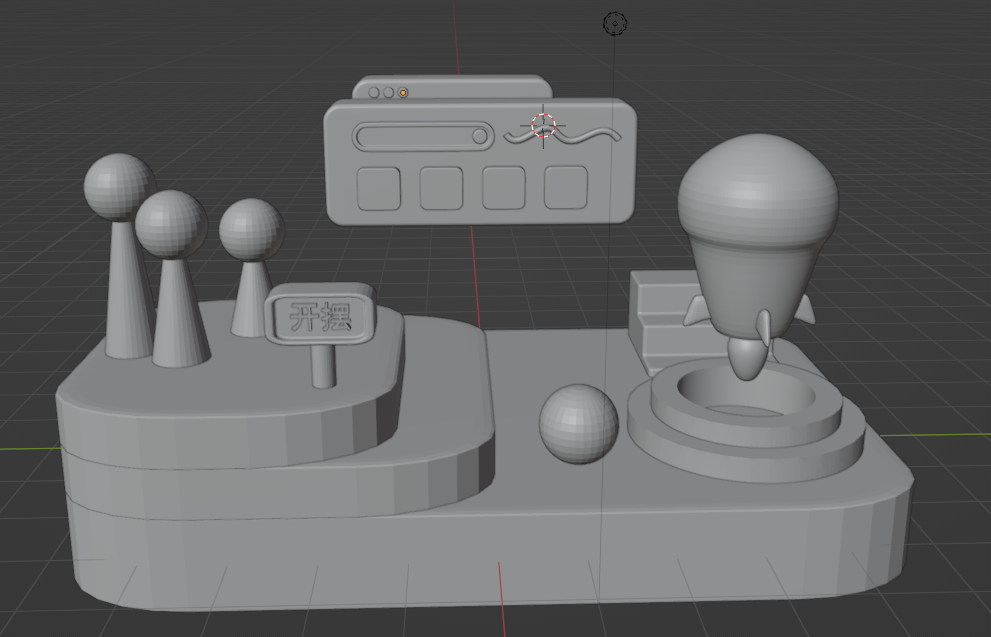Click the middle small circle on the back panel

pos(388,93)
